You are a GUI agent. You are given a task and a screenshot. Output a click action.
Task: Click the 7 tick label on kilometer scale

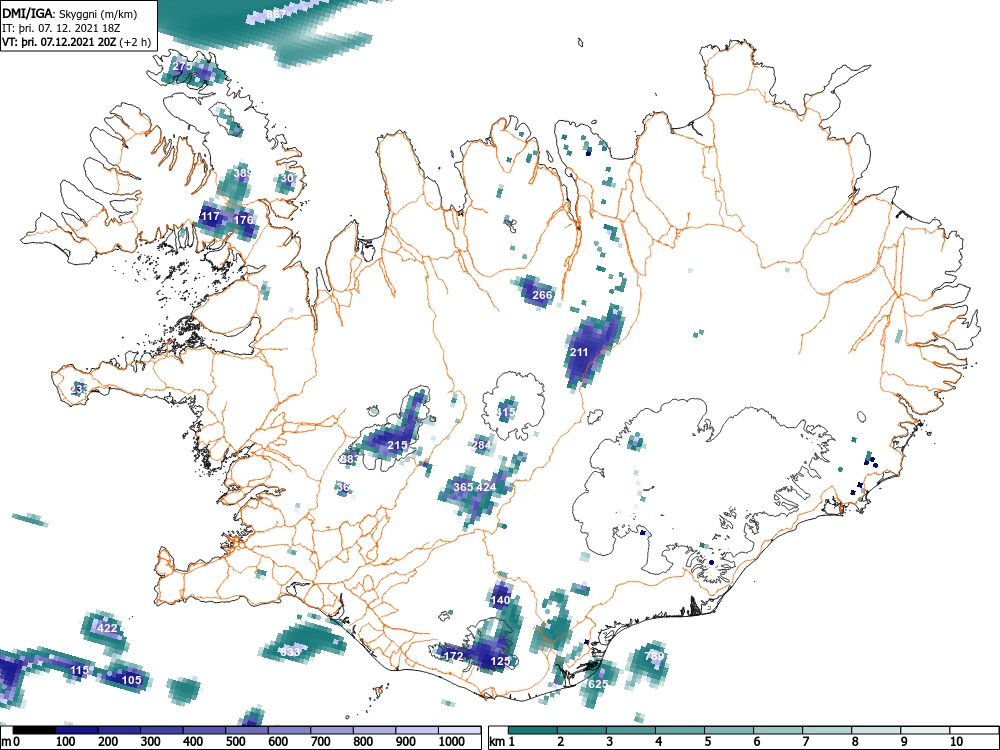(805, 742)
